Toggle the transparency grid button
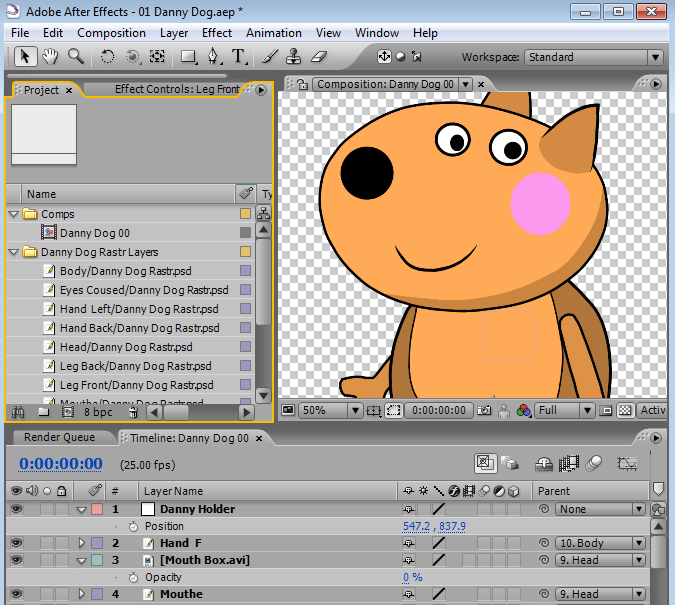675x605 pixels. 625,410
